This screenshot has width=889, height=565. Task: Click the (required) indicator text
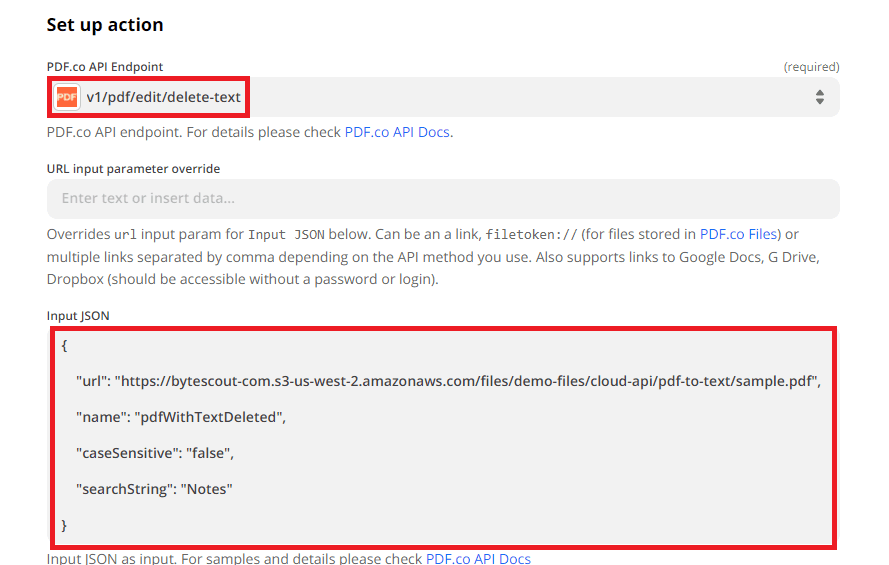point(811,67)
